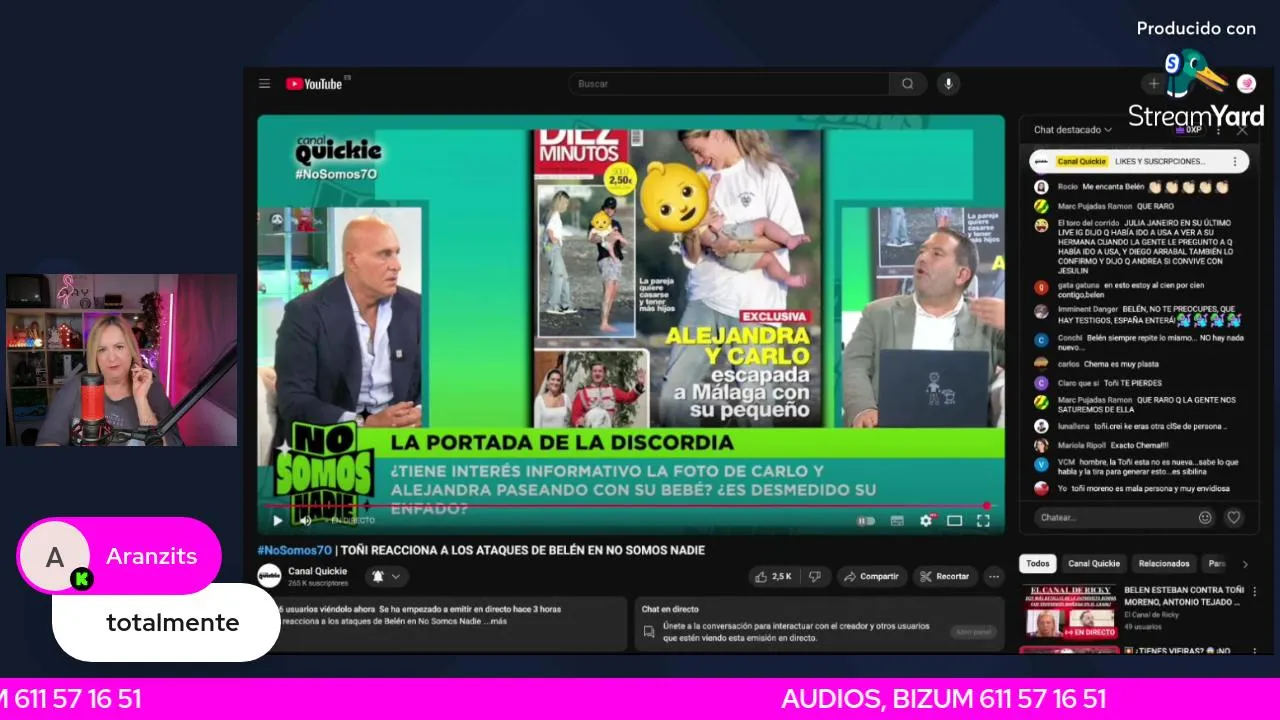Click El Canal de Ricky channel name
Image resolution: width=1280 pixels, height=720 pixels.
tap(1152, 615)
